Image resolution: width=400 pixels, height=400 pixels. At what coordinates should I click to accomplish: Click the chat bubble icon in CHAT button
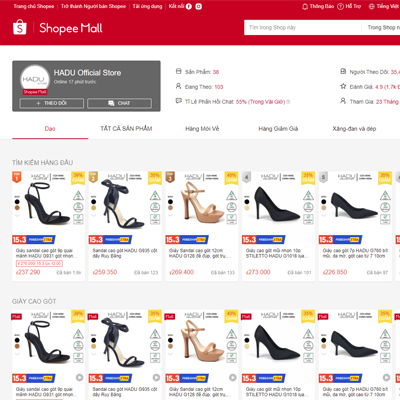[111, 103]
